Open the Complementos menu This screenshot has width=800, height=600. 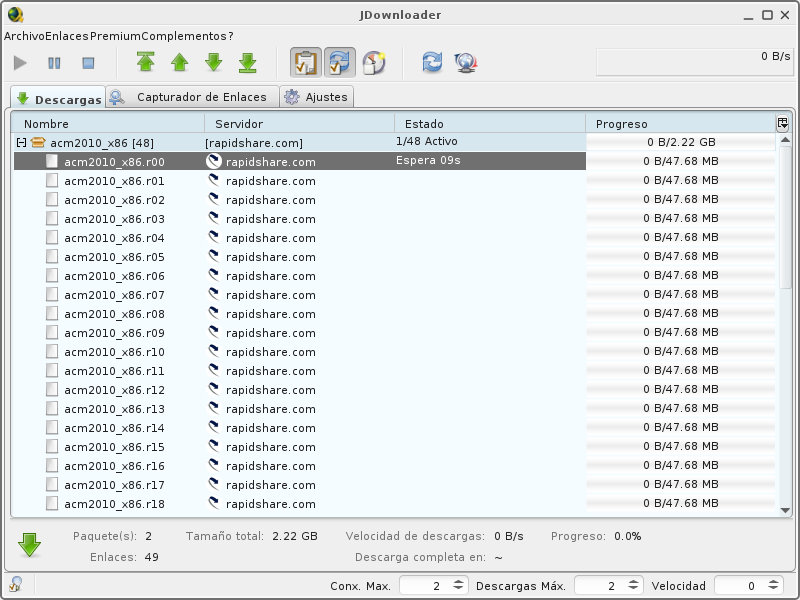point(184,36)
